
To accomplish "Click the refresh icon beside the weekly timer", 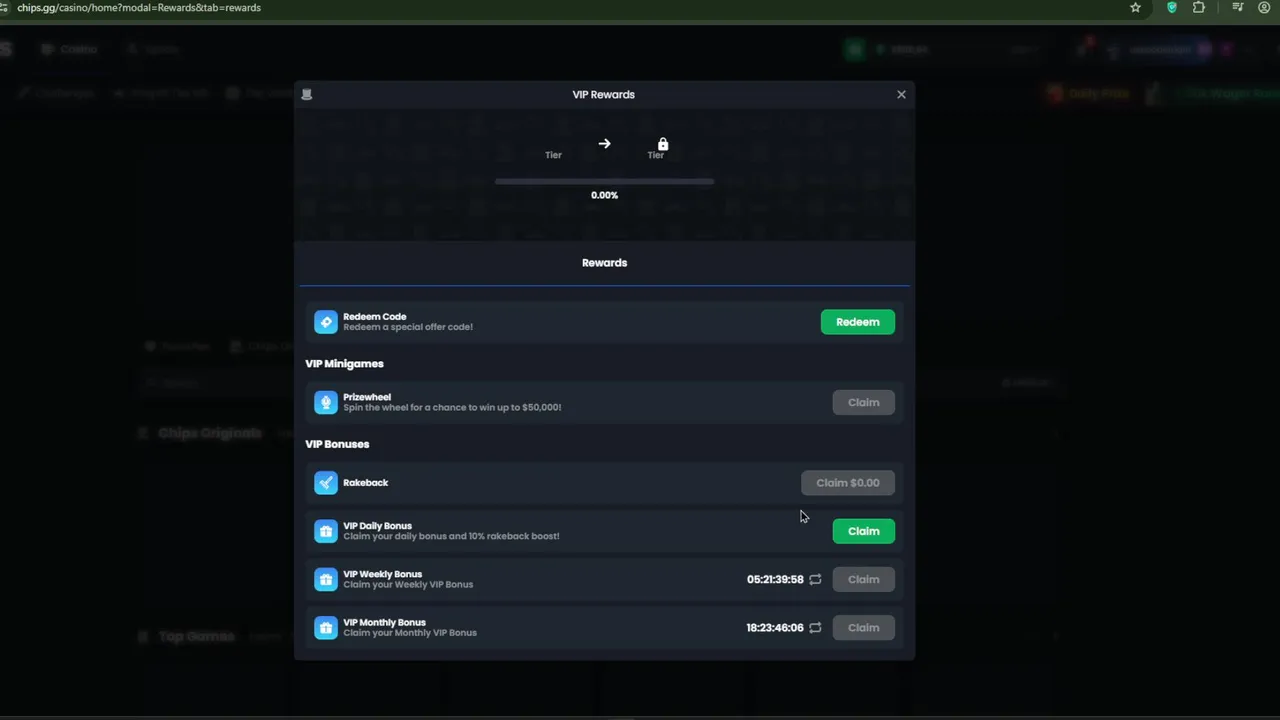I will [x=815, y=579].
